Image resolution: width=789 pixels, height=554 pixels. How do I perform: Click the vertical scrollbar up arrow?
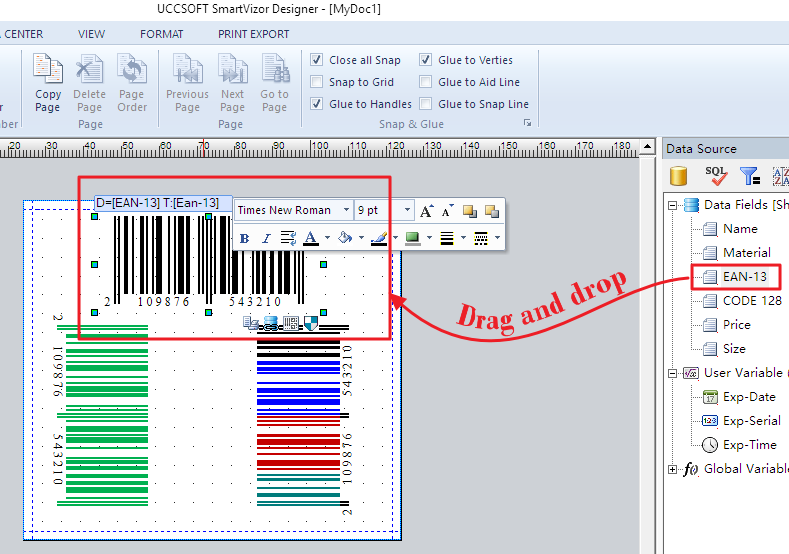[x=647, y=147]
